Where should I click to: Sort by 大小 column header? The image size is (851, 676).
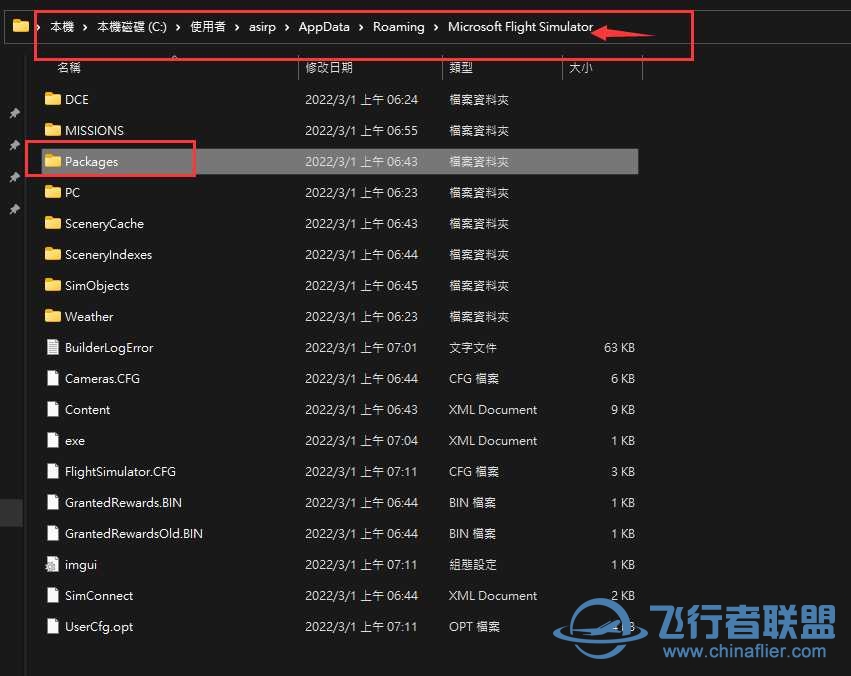pos(580,68)
